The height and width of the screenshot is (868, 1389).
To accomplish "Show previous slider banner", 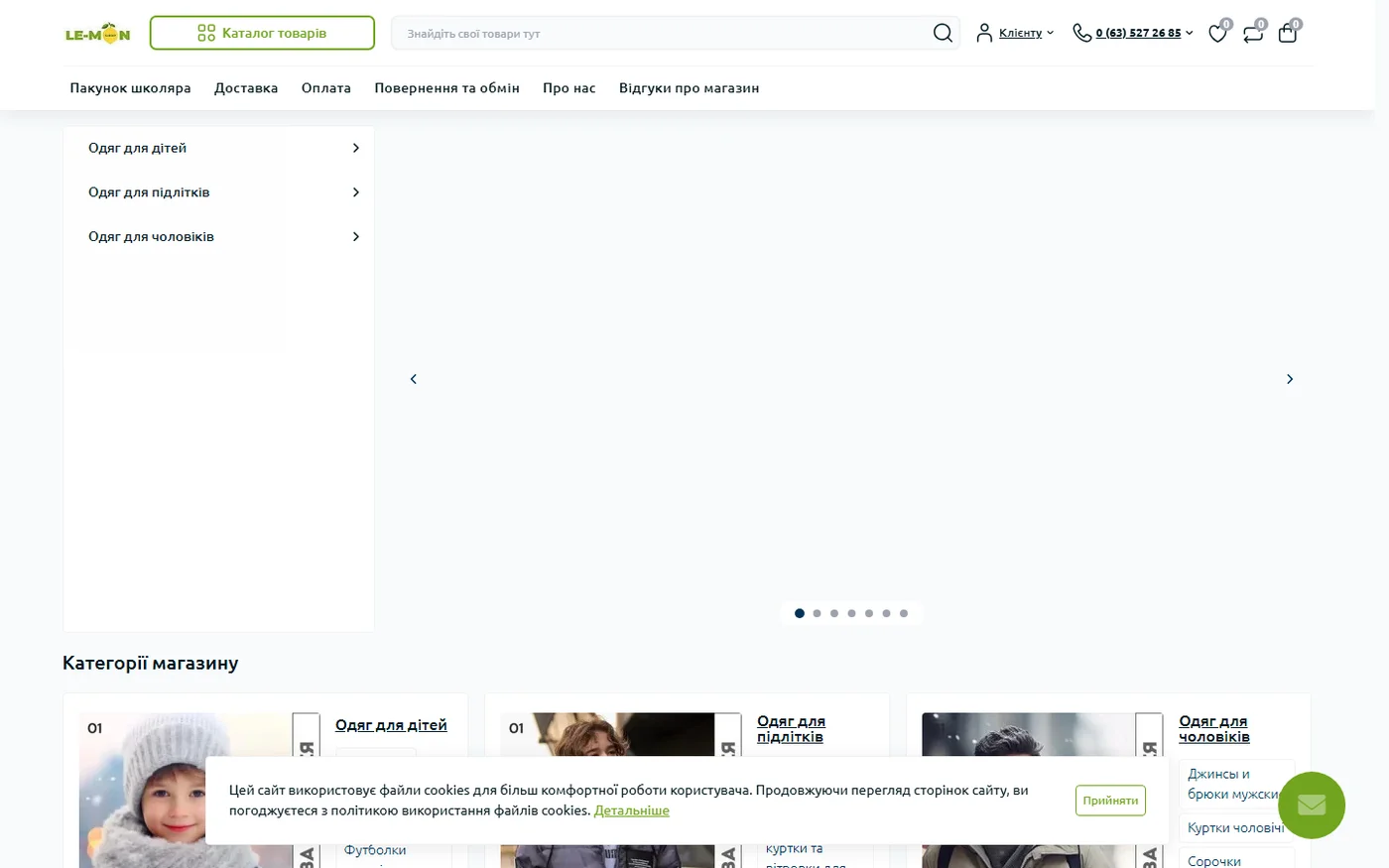I will click(x=414, y=379).
